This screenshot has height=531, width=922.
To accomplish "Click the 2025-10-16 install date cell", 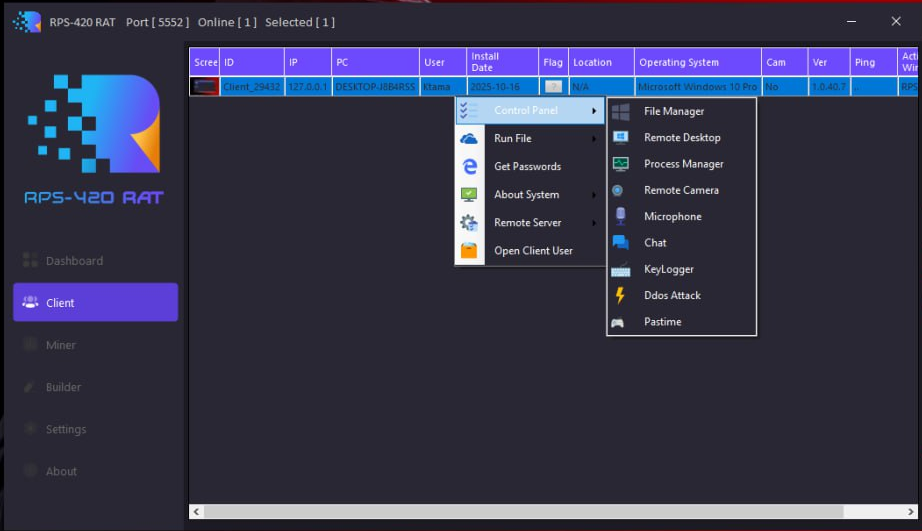I will tap(503, 86).
